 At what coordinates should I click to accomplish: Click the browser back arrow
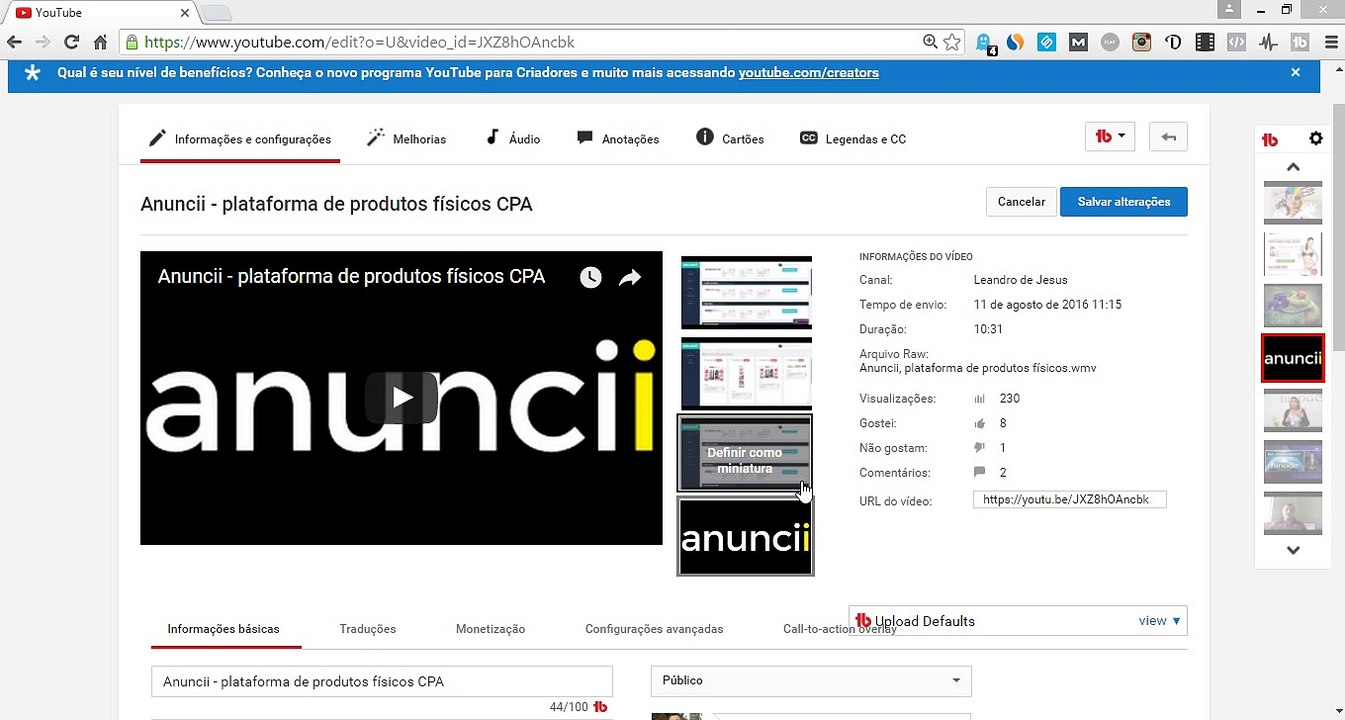[x=14, y=42]
